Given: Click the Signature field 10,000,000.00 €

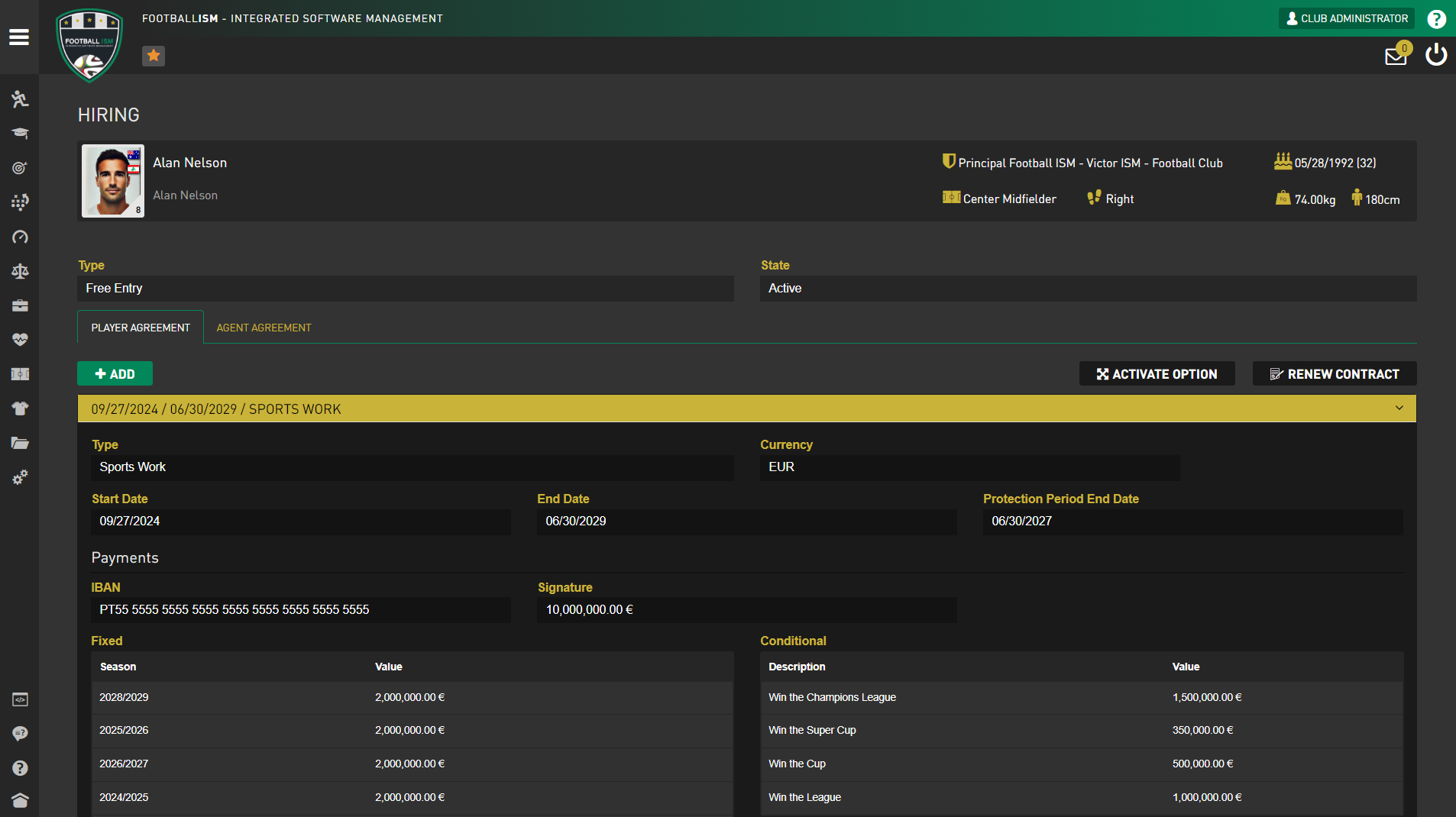Looking at the screenshot, I should (746, 609).
